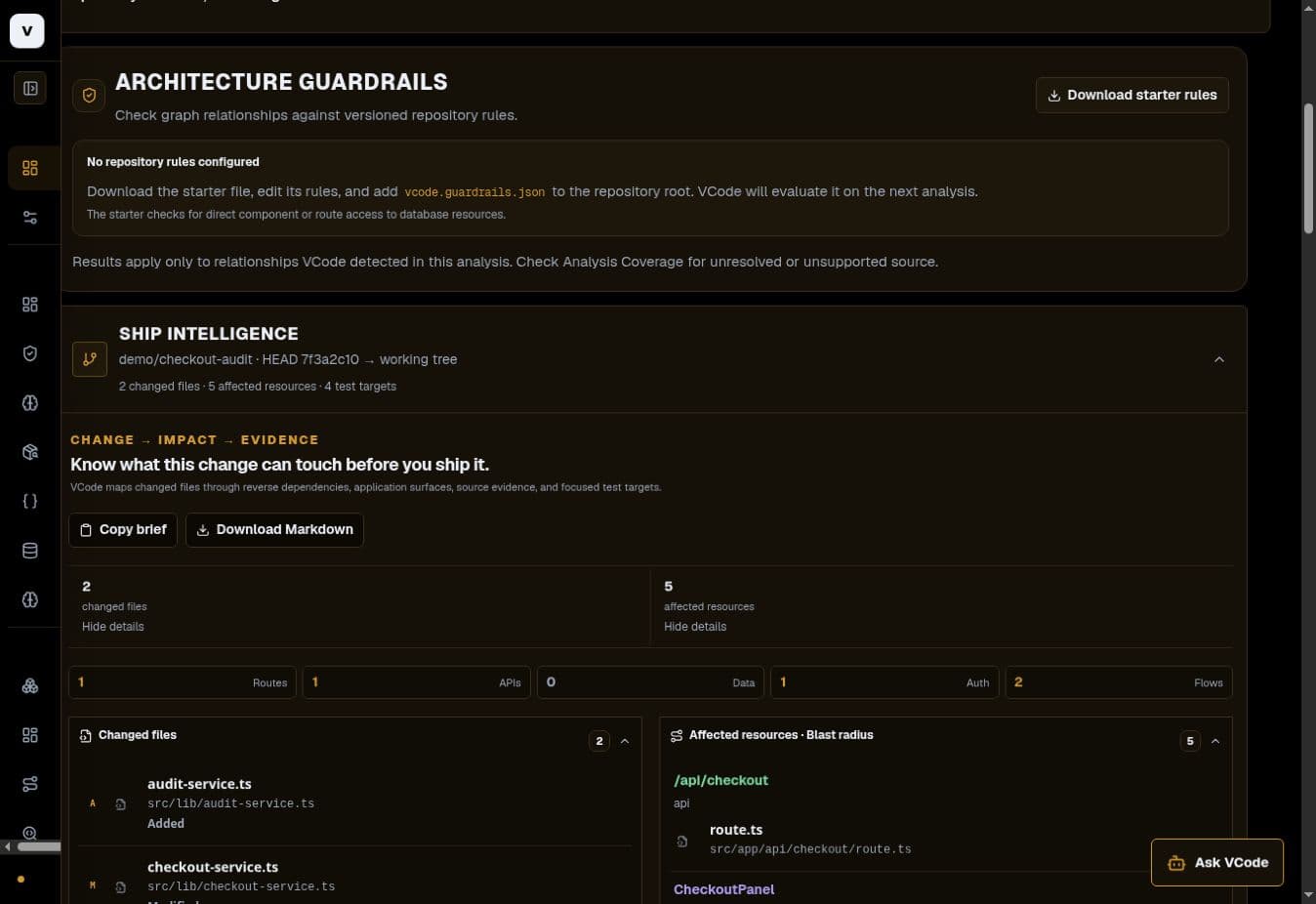Open the Ask VCode assistant

[1217, 863]
